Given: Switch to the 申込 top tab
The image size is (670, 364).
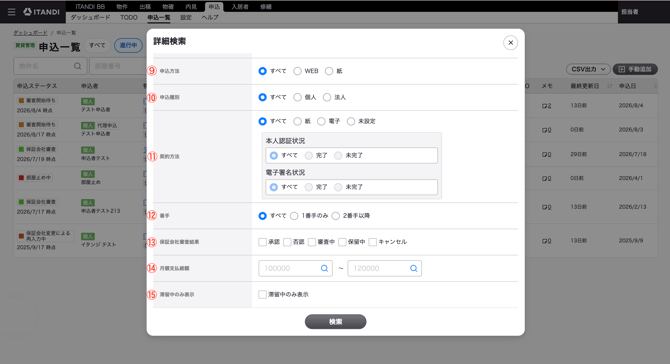Looking at the screenshot, I should click(214, 6).
